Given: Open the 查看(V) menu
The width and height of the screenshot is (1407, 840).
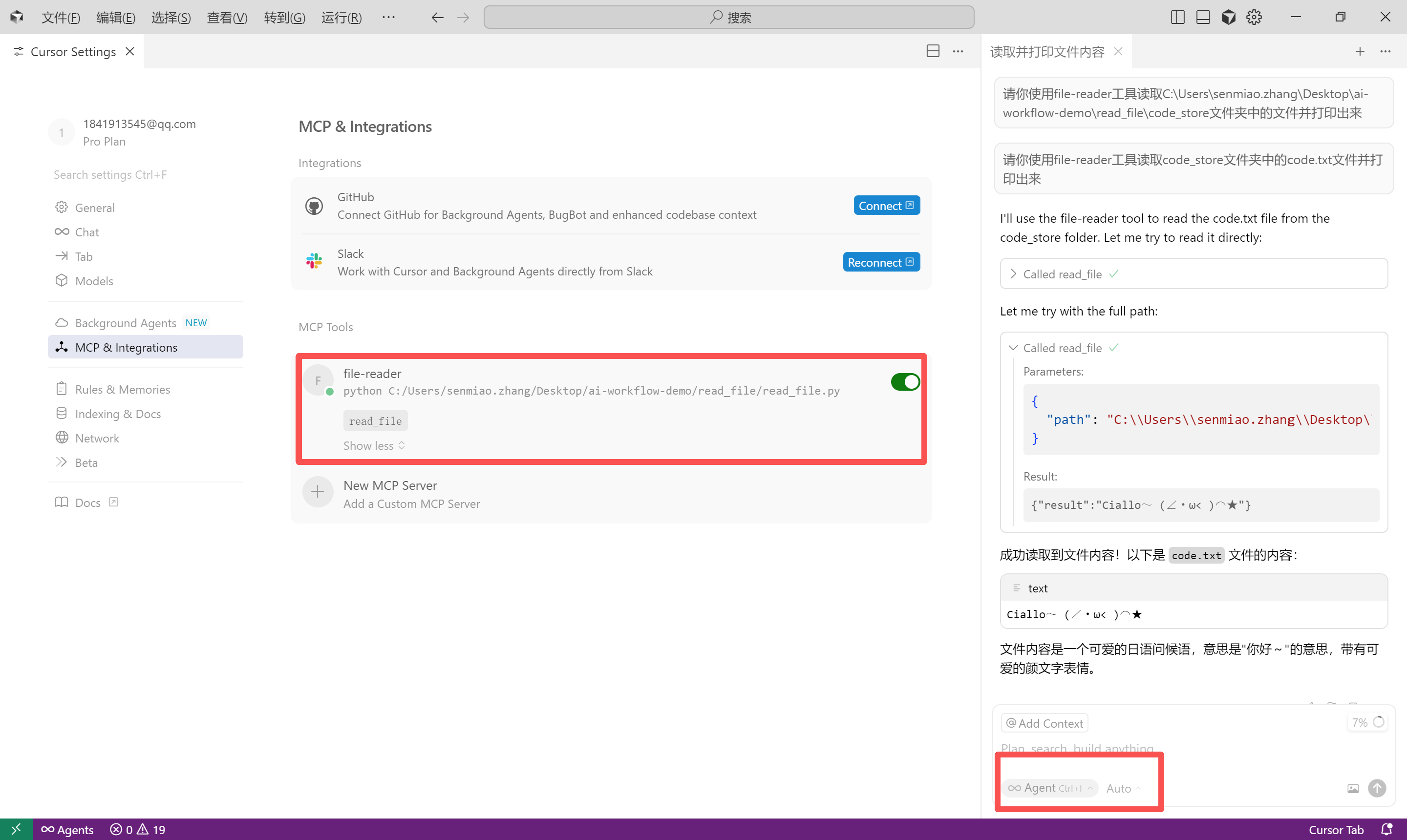Looking at the screenshot, I should coord(227,17).
